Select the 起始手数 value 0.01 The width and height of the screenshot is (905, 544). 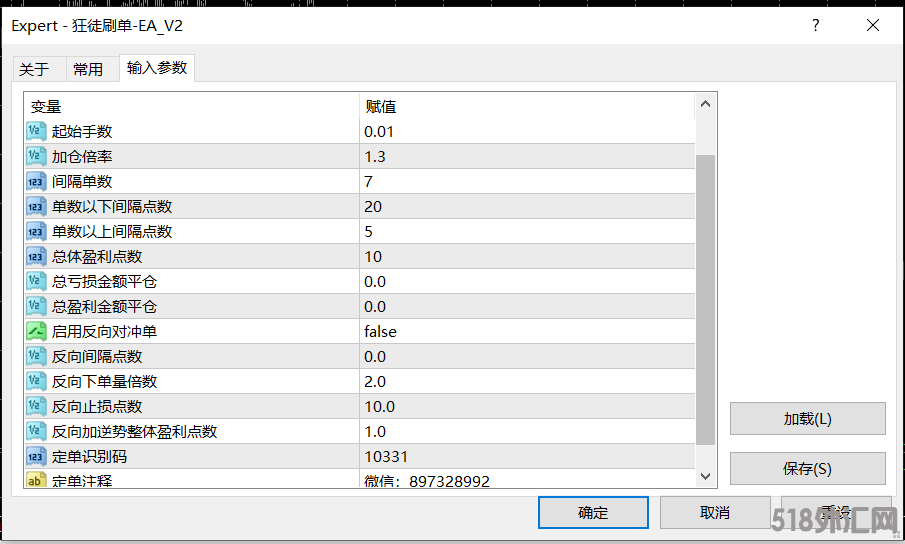click(x=379, y=132)
